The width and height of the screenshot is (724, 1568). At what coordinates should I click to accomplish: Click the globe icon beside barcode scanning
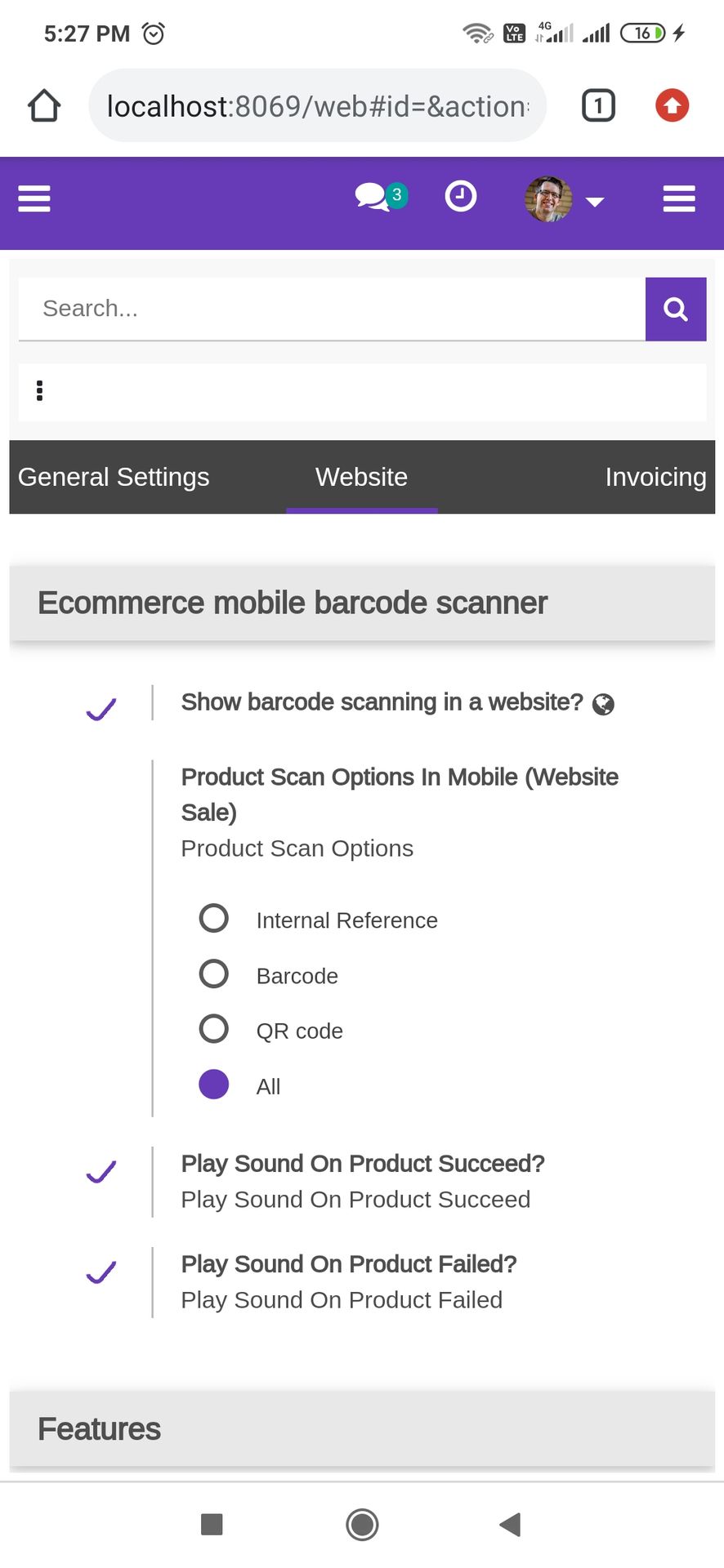coord(603,704)
